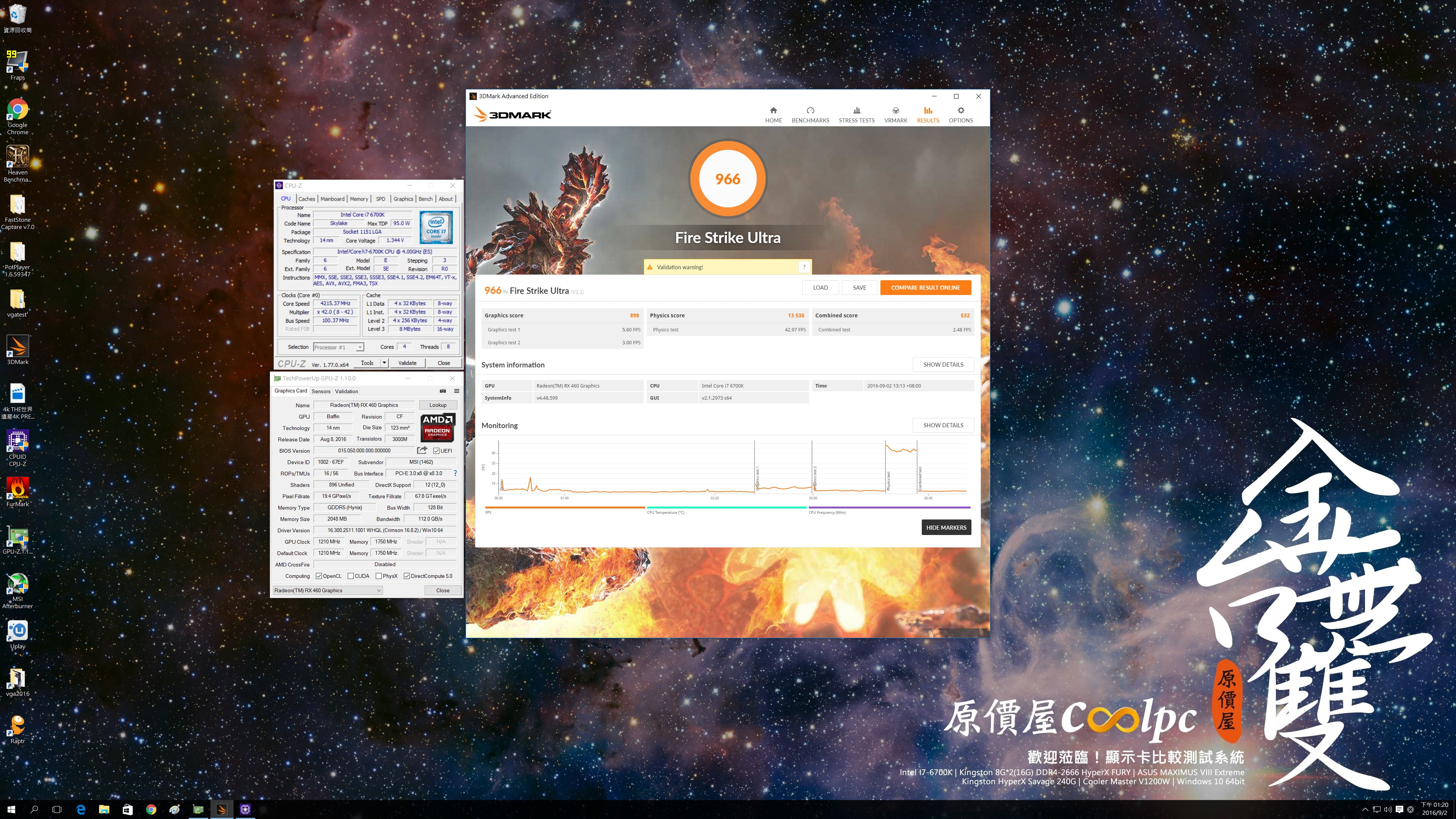Open the Processor #1 selection dropdown in CPU-Z
Image resolution: width=1456 pixels, height=819 pixels.
339,347
